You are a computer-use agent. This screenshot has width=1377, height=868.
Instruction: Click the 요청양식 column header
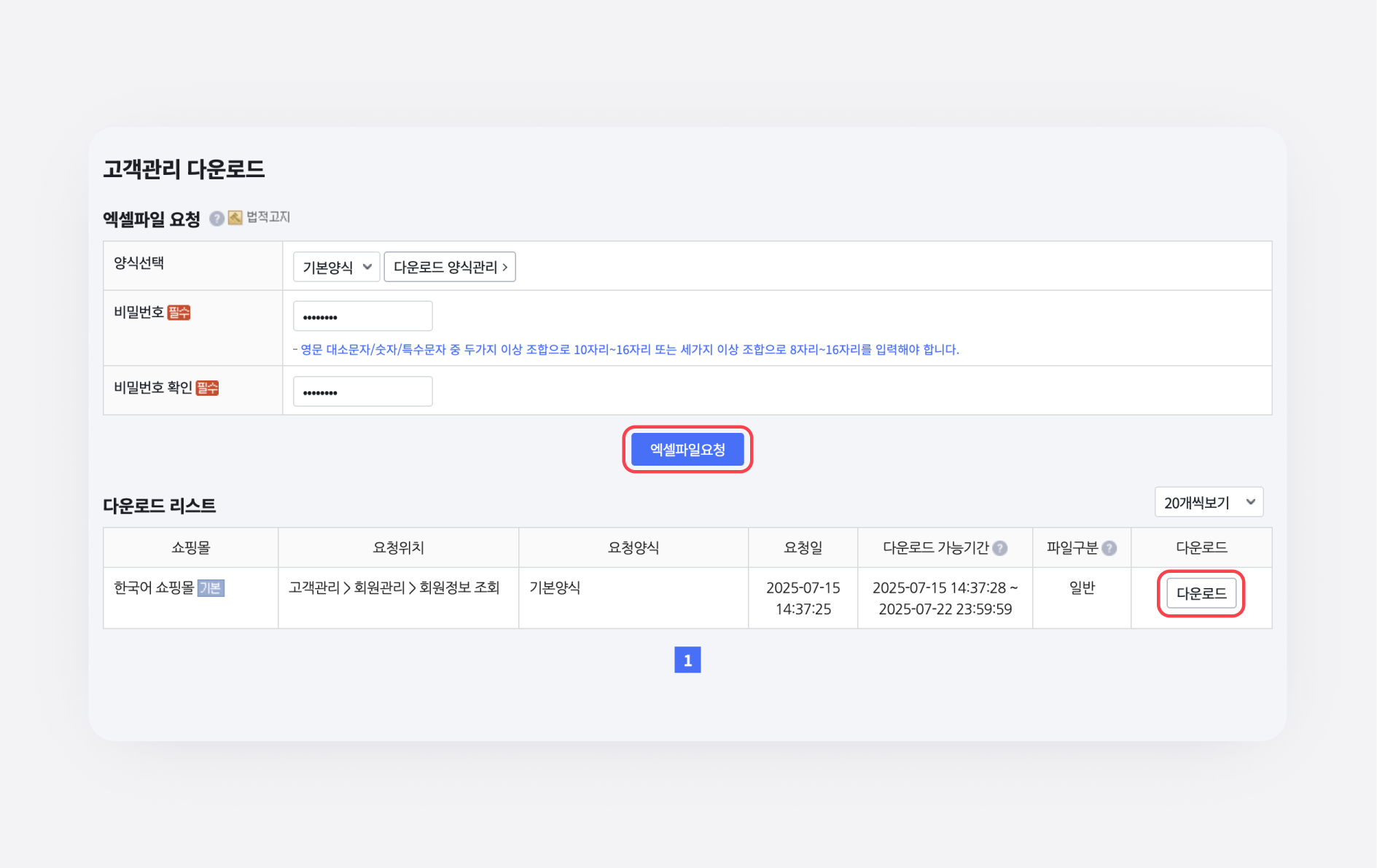[633, 547]
